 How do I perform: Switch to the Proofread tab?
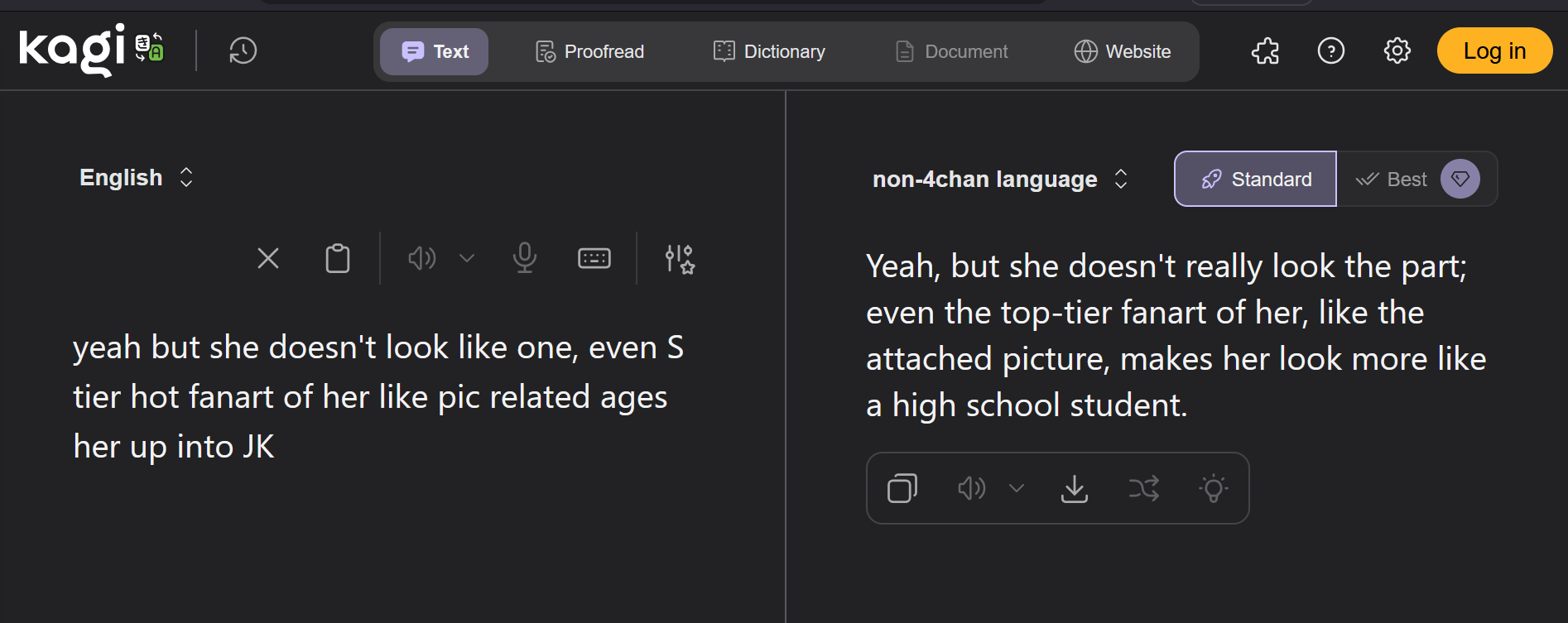589,51
